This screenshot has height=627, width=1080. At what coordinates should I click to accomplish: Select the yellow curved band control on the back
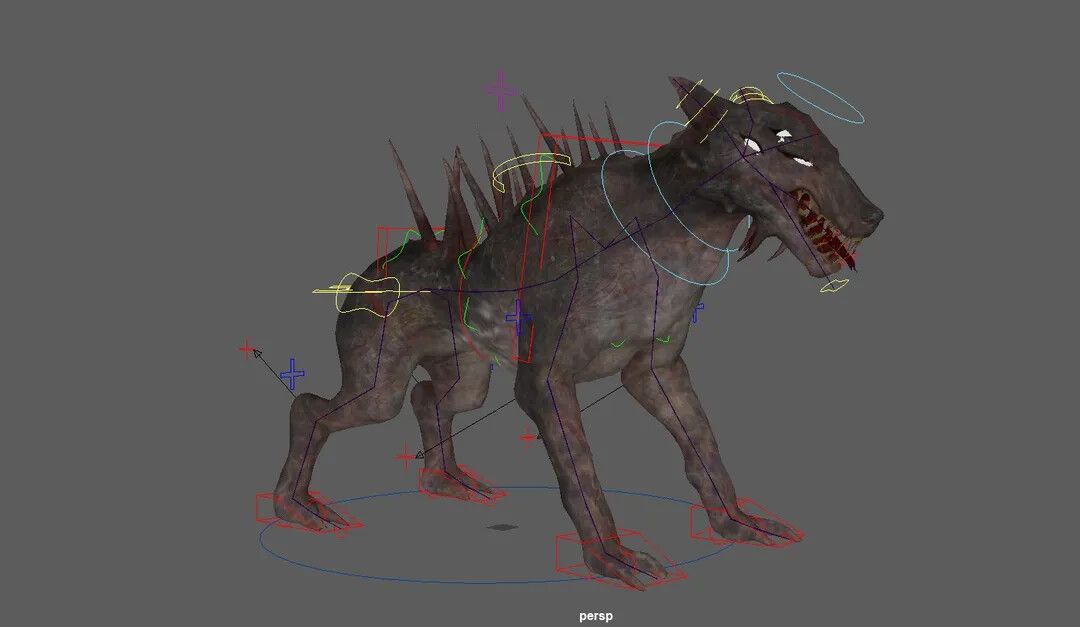pyautogui.click(x=530, y=172)
